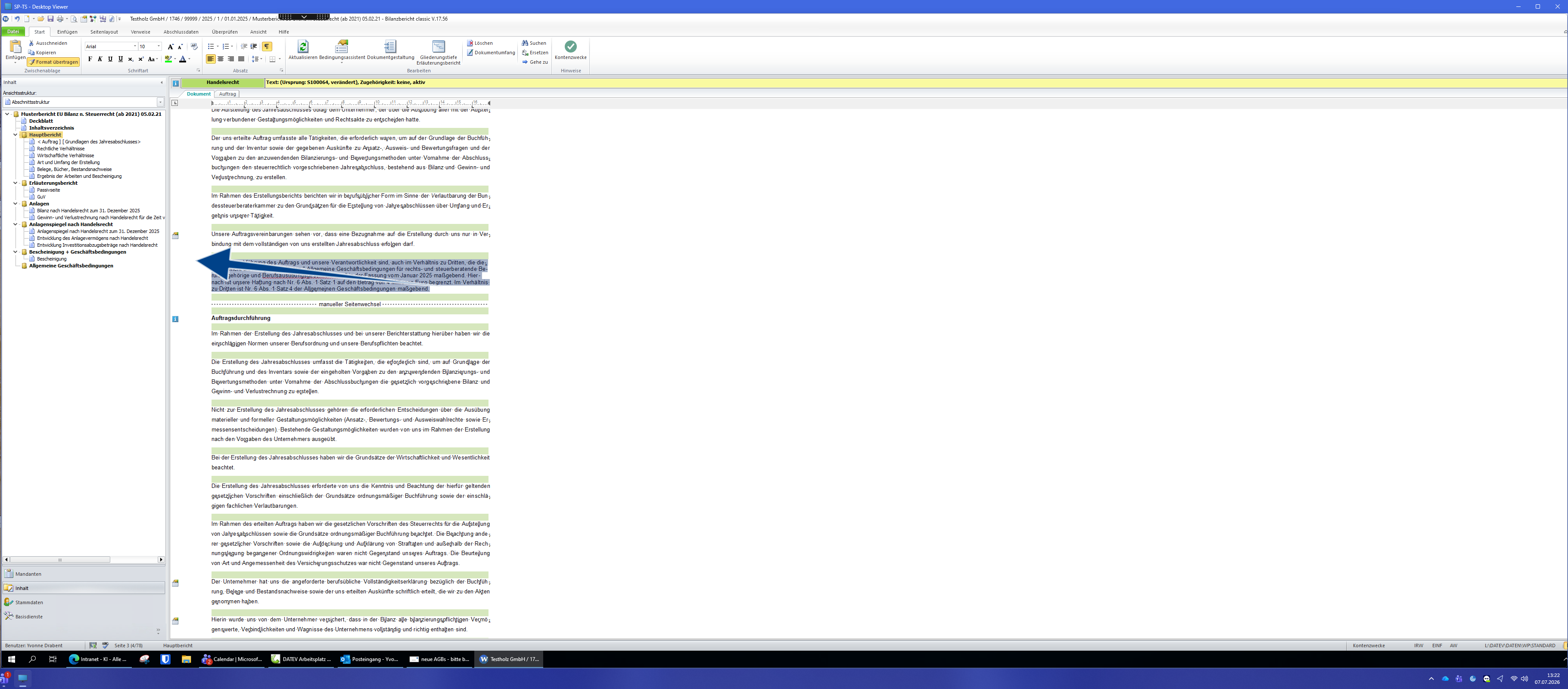Click the Windows Start button
Screen dimensions: 1568x689
point(11,659)
